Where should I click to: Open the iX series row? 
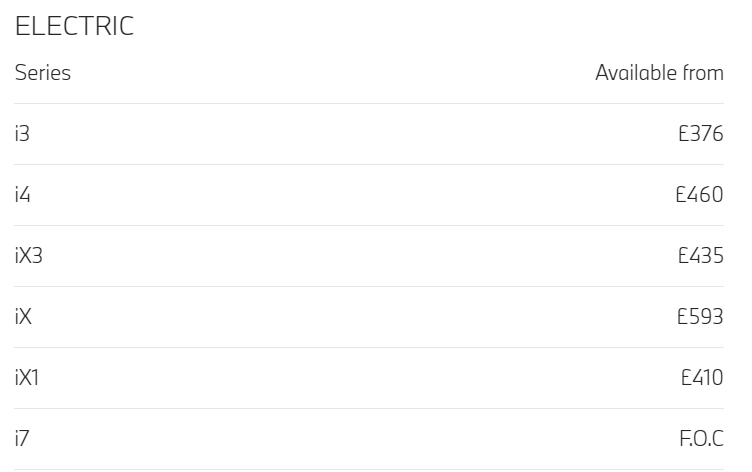369,317
